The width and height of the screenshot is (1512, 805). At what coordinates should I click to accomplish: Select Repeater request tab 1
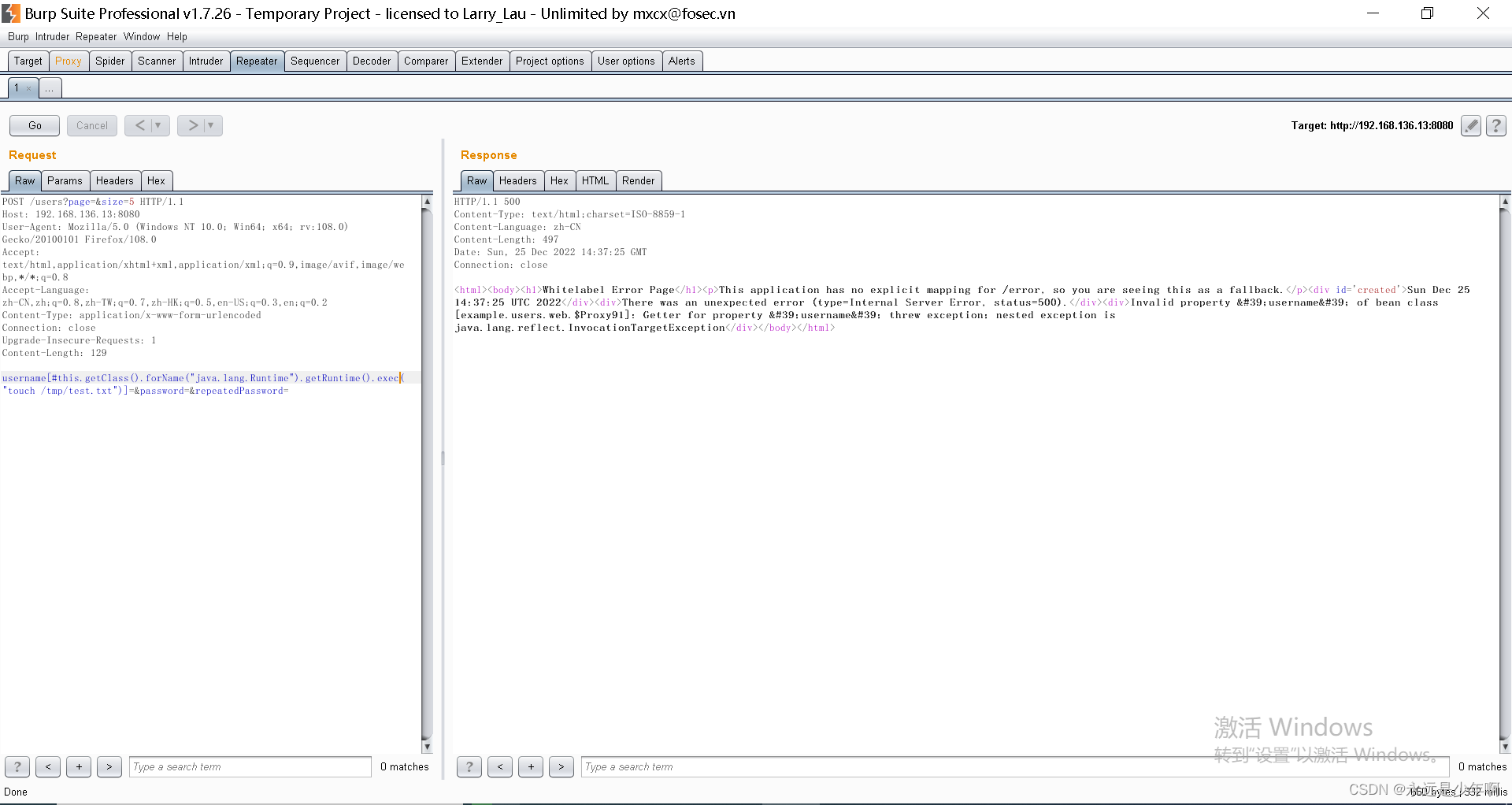click(x=17, y=88)
